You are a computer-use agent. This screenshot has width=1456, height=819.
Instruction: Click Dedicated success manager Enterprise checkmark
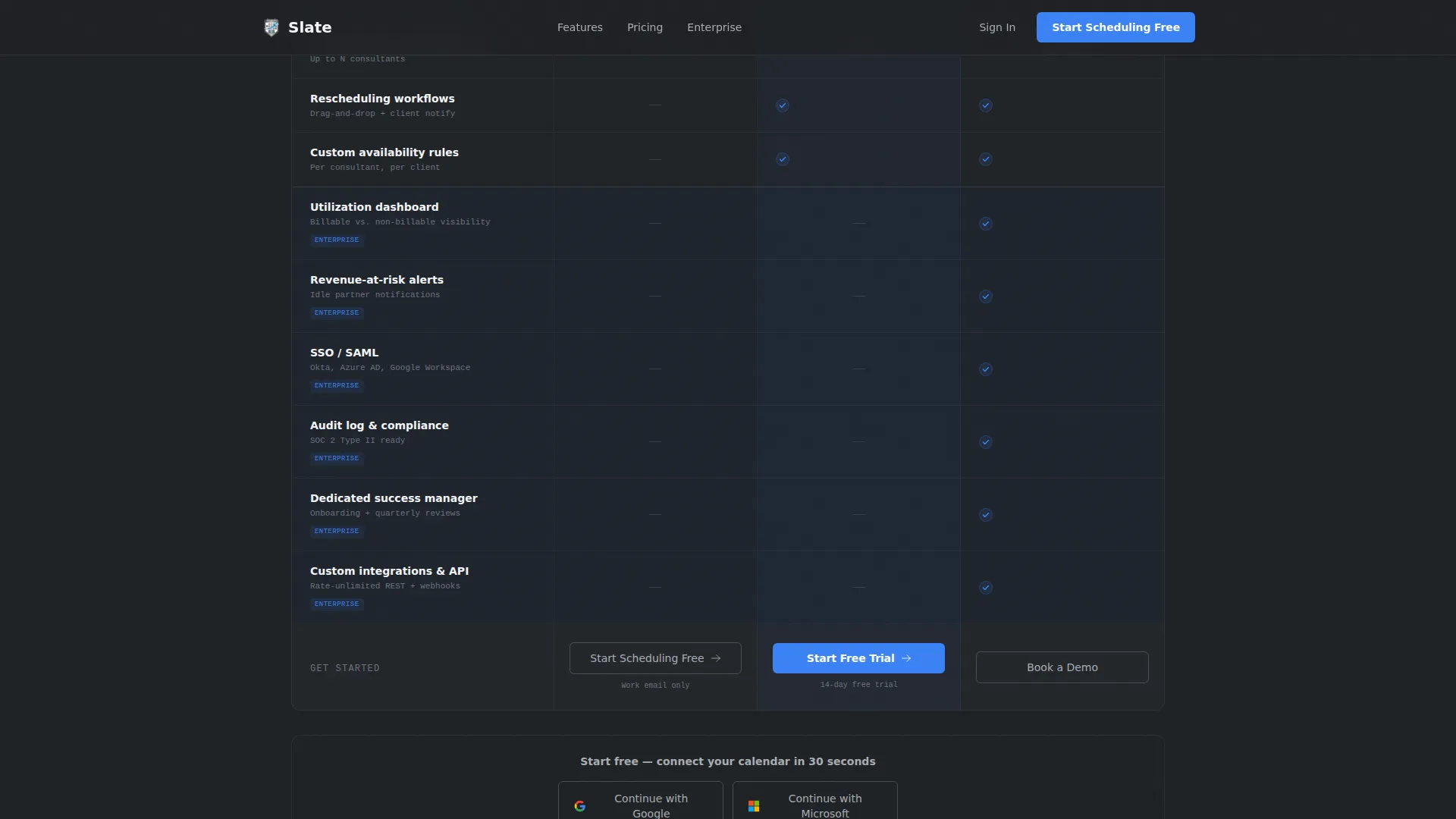coord(985,515)
